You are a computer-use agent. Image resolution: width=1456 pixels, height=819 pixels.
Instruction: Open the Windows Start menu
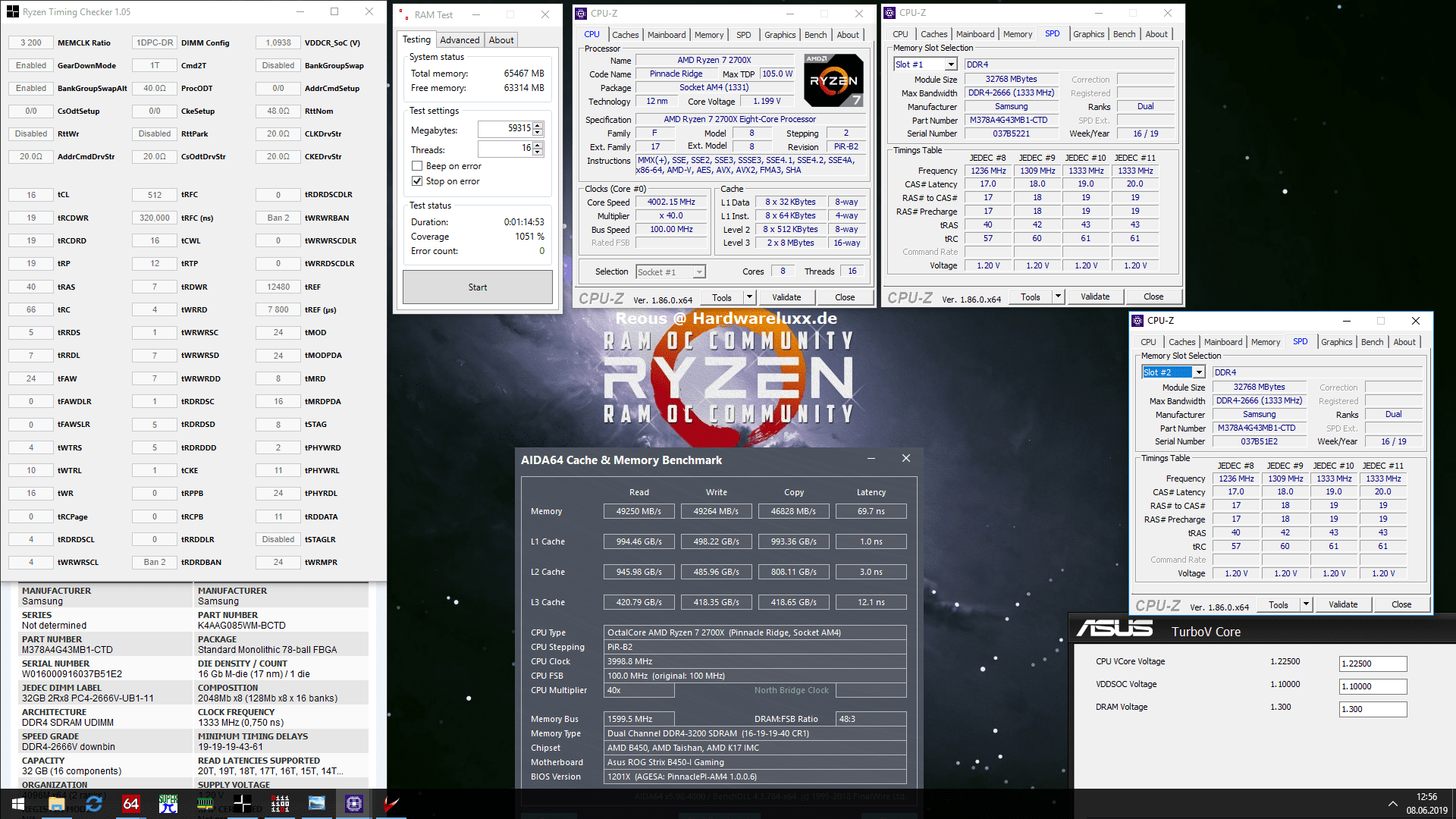point(18,803)
